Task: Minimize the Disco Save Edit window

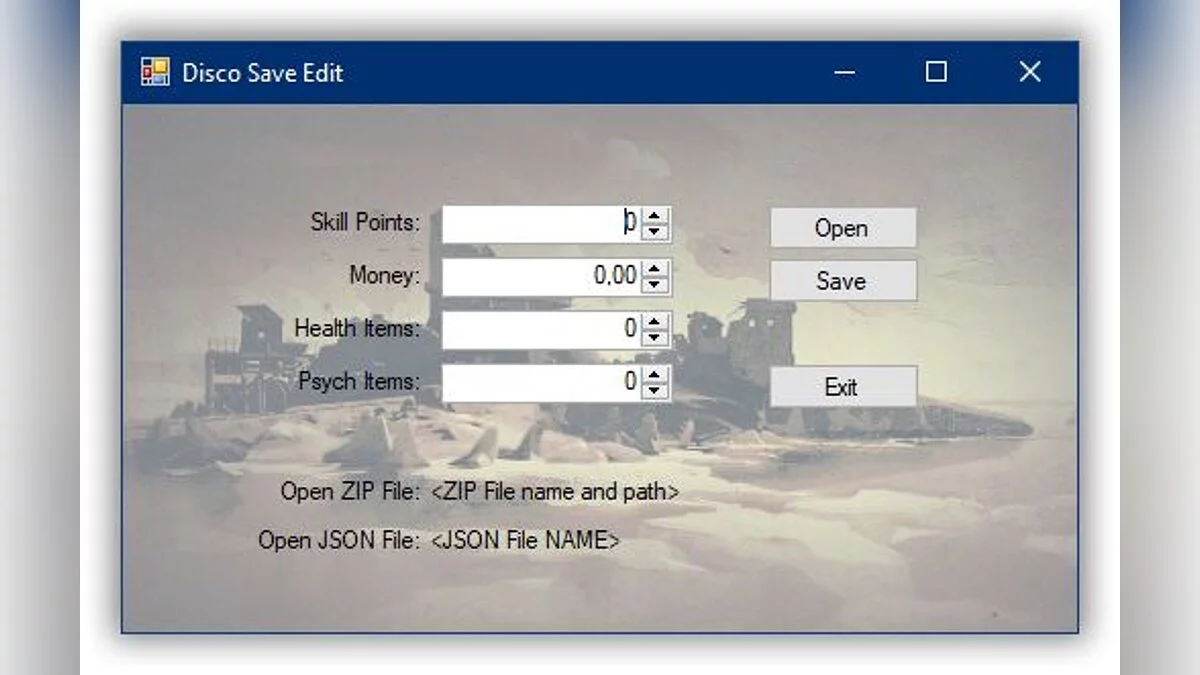Action: (845, 72)
